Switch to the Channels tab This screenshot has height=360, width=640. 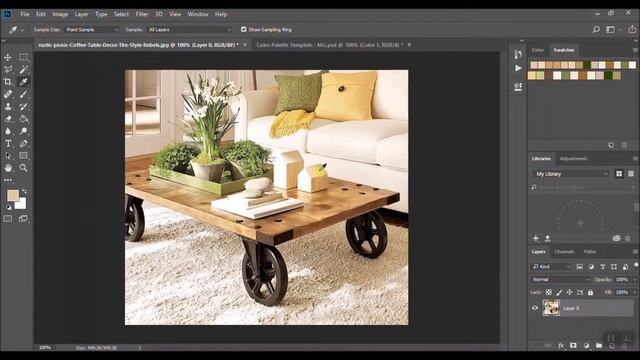(564, 251)
